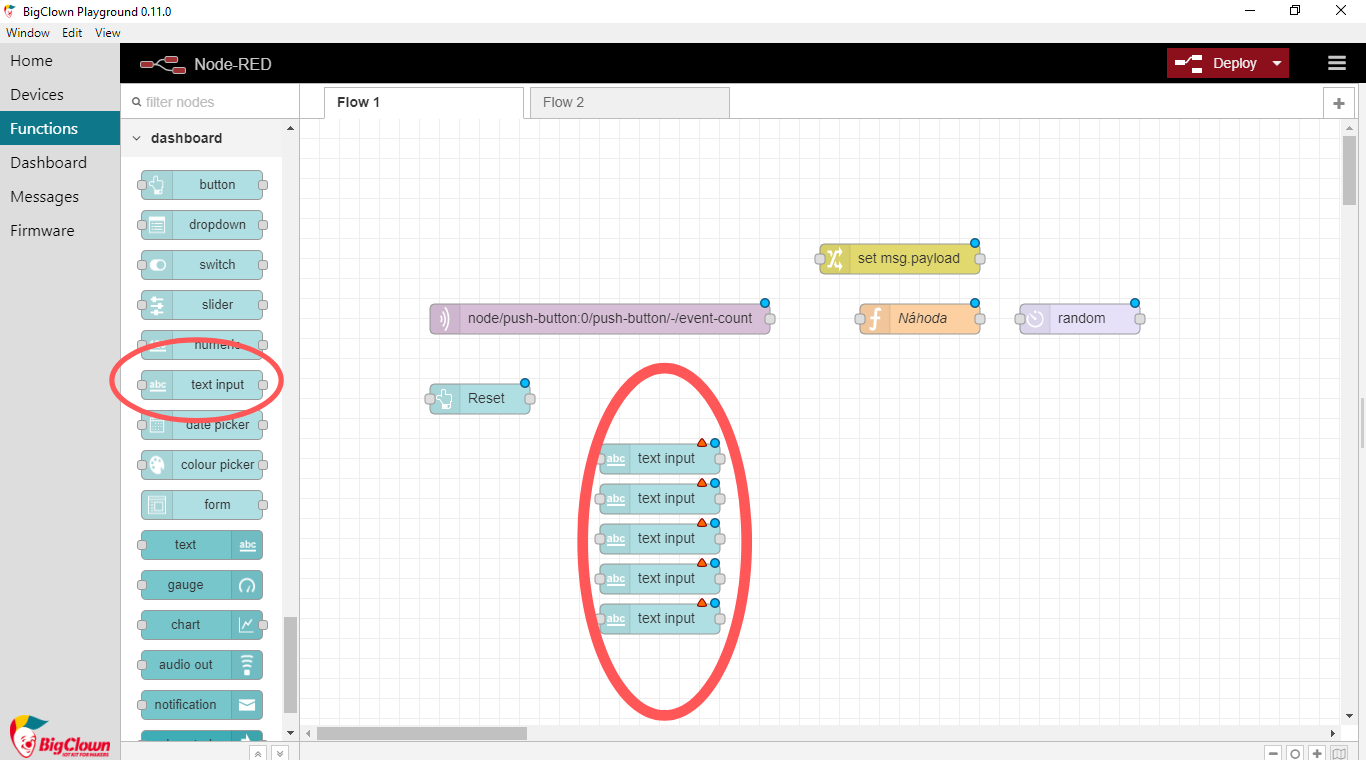Viewport: 1366px width, 760px height.
Task: Click the canvas horizontal scrollbar thumb
Action: 422,733
